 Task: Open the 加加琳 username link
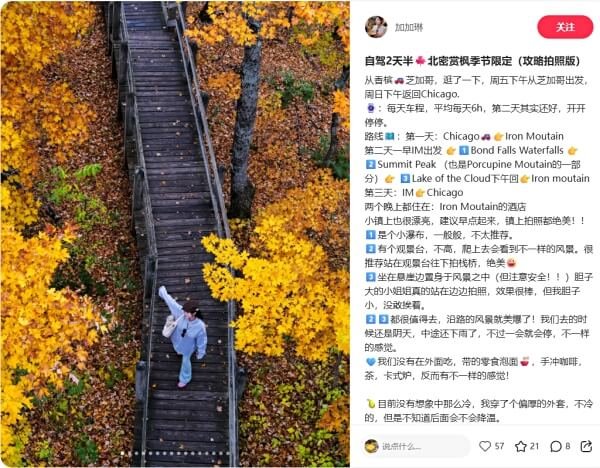[x=409, y=27]
